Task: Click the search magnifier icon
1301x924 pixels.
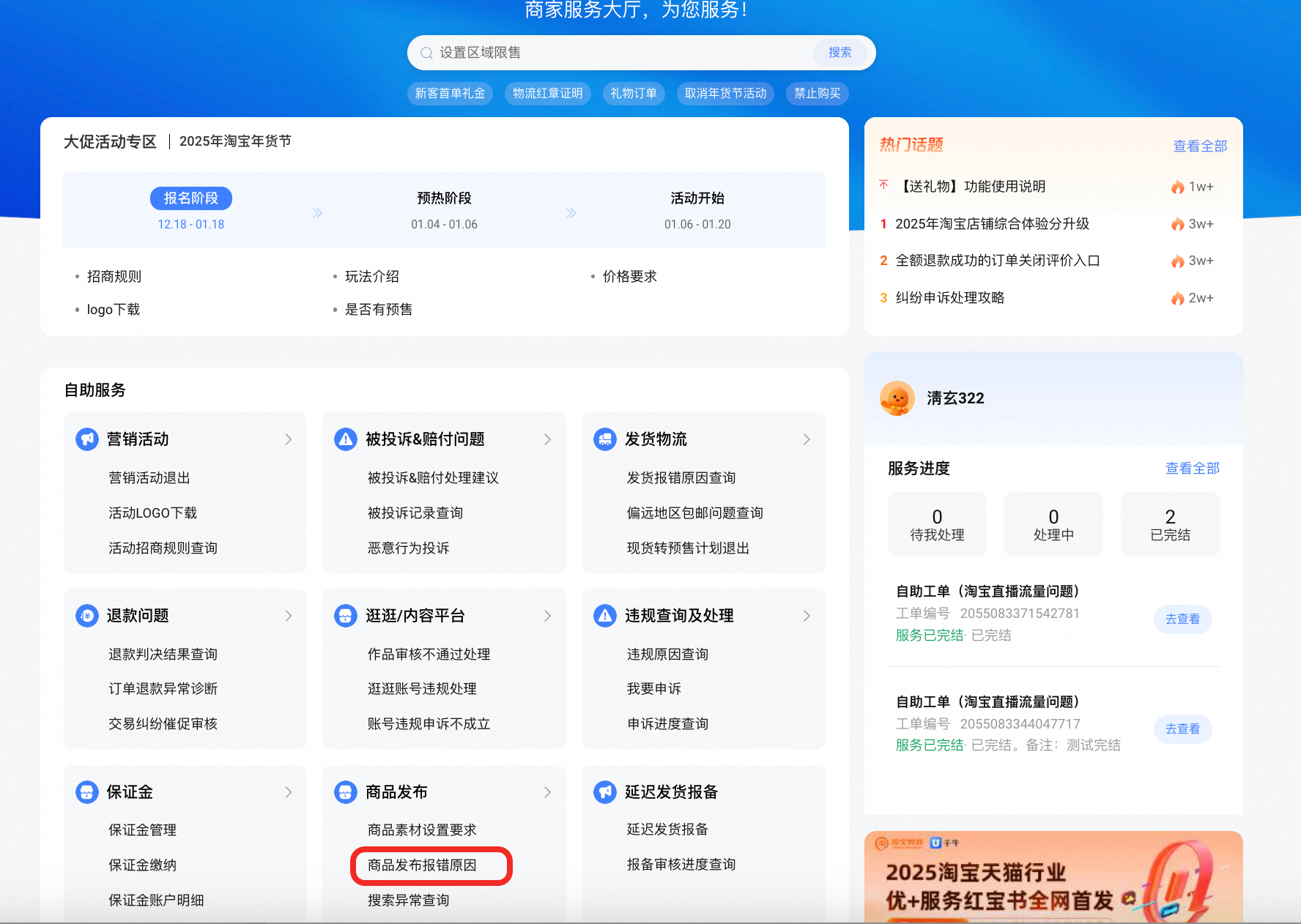Action: [426, 53]
